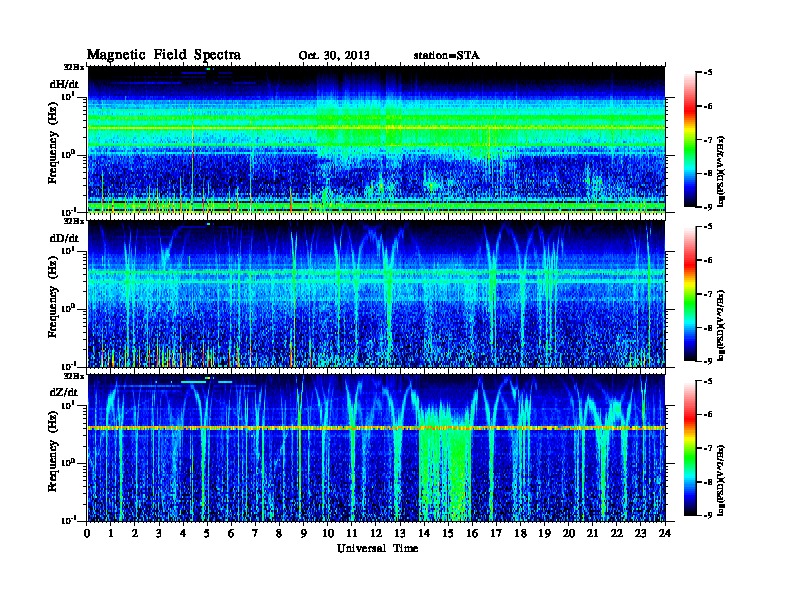Click hour '16' on the time axis

pyautogui.click(x=472, y=533)
